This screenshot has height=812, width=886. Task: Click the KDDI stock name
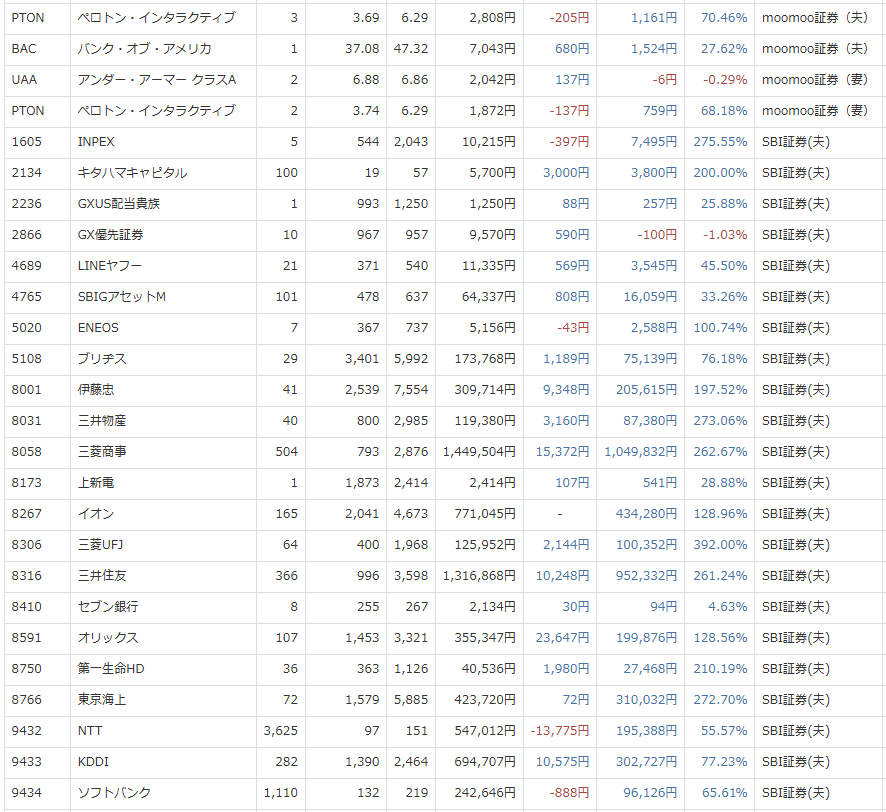93,762
